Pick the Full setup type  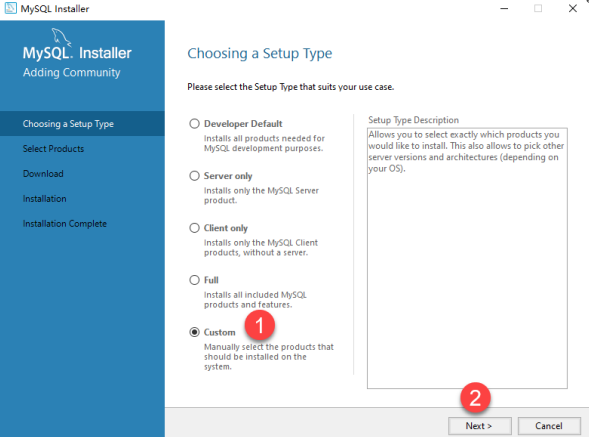[194, 280]
